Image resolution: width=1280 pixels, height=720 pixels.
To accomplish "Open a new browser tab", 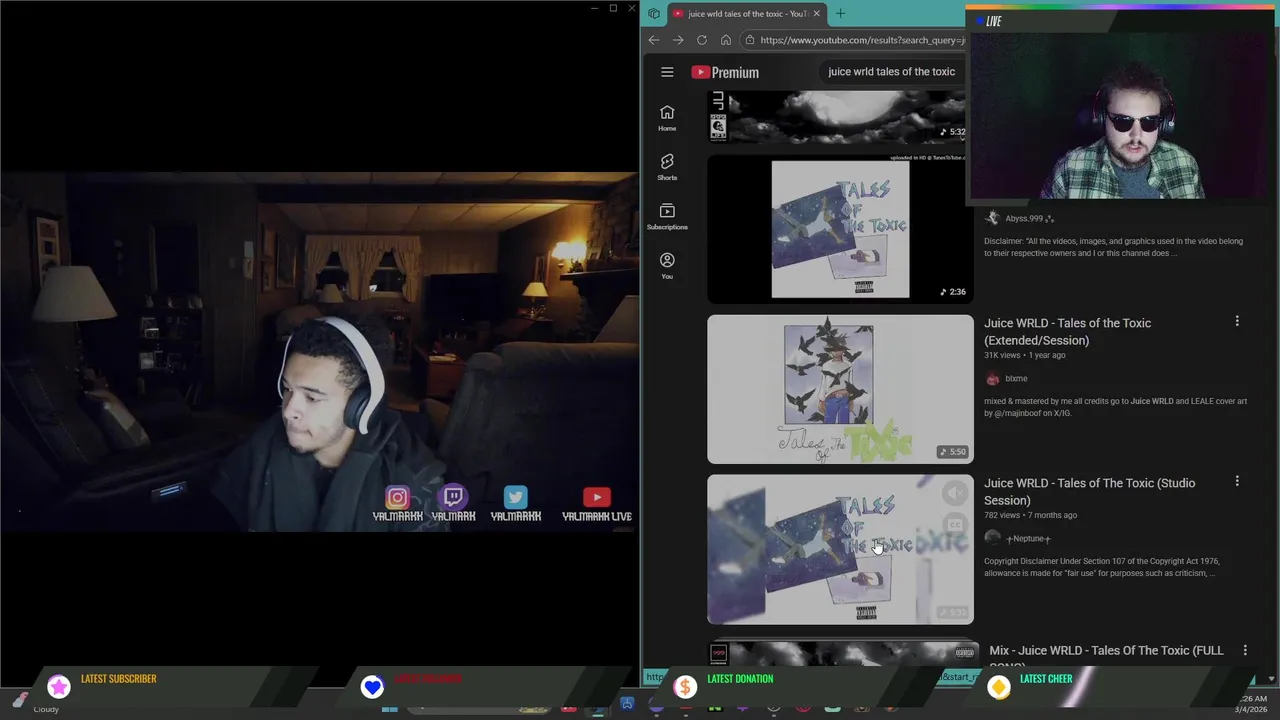I will point(840,14).
